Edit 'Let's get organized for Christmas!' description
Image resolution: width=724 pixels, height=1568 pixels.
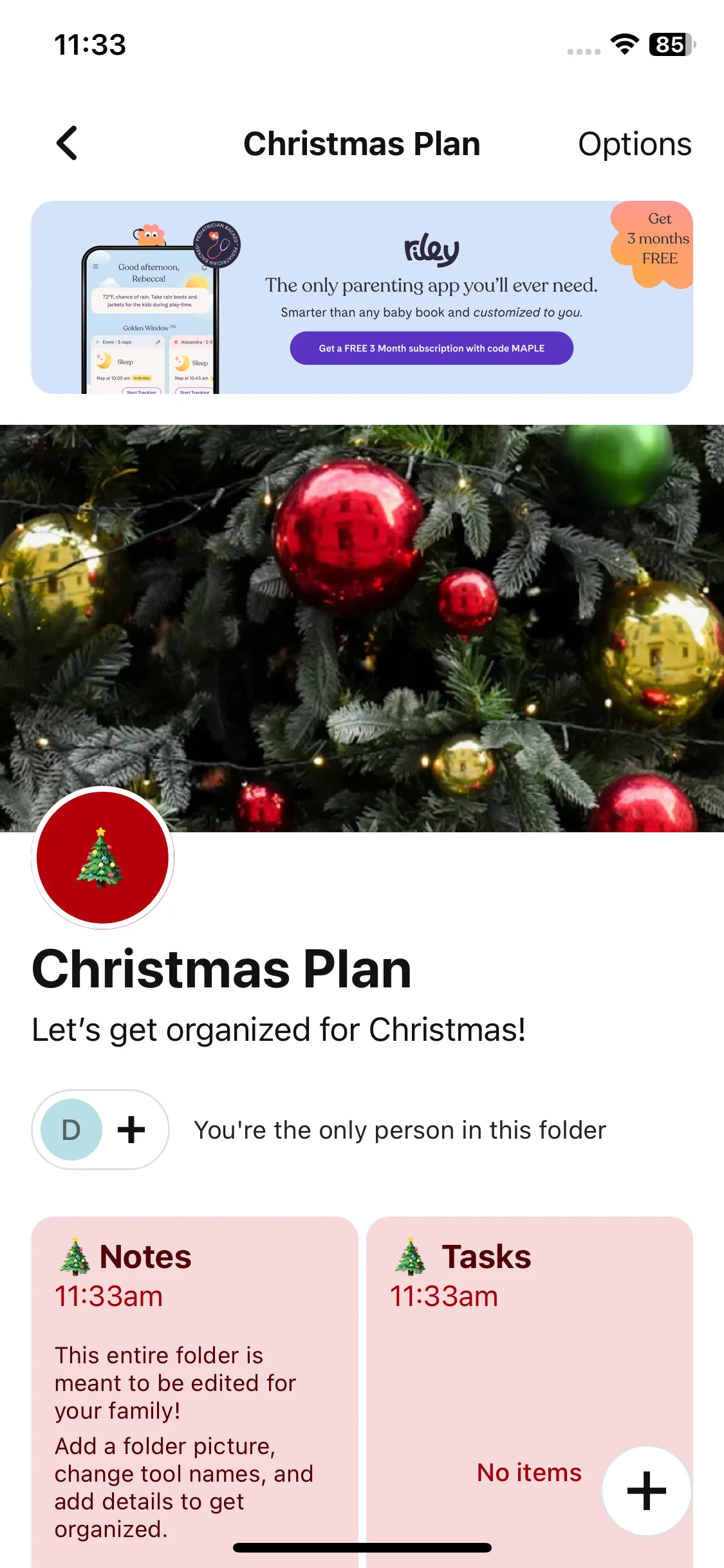pos(279,1030)
